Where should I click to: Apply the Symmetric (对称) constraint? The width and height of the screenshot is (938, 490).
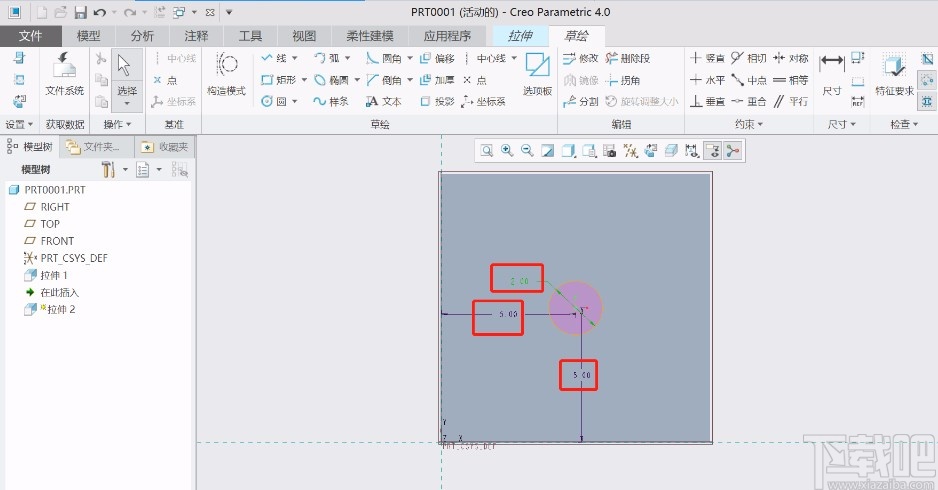(790, 58)
